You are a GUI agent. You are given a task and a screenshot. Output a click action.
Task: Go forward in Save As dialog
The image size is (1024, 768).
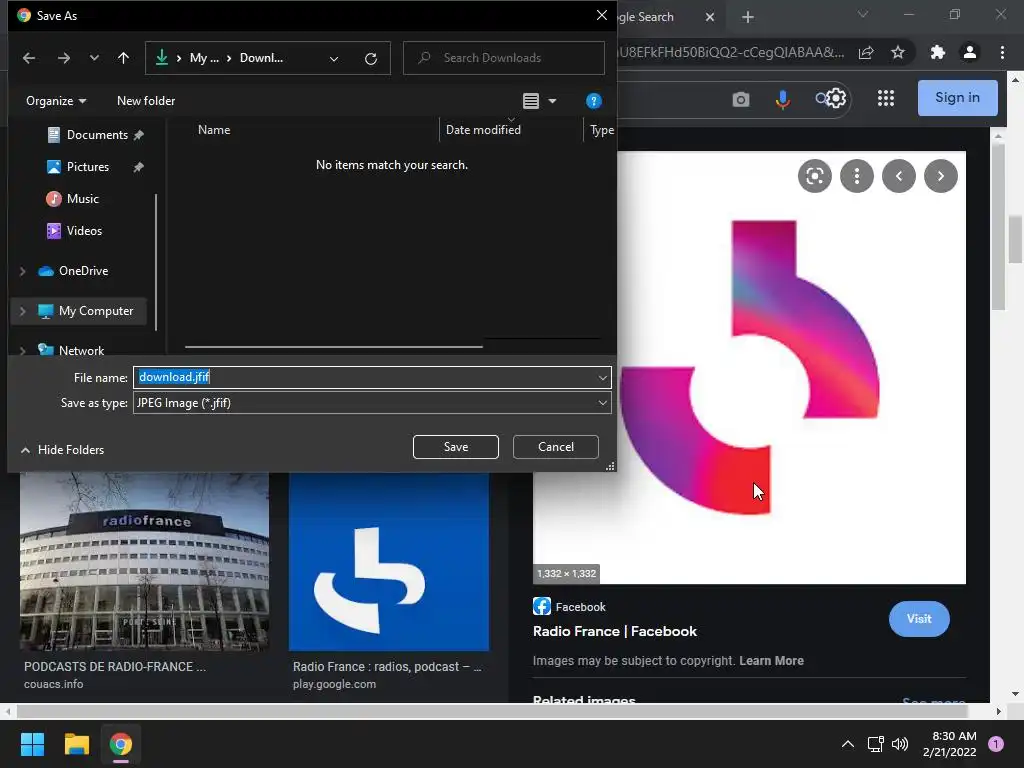[x=63, y=58]
